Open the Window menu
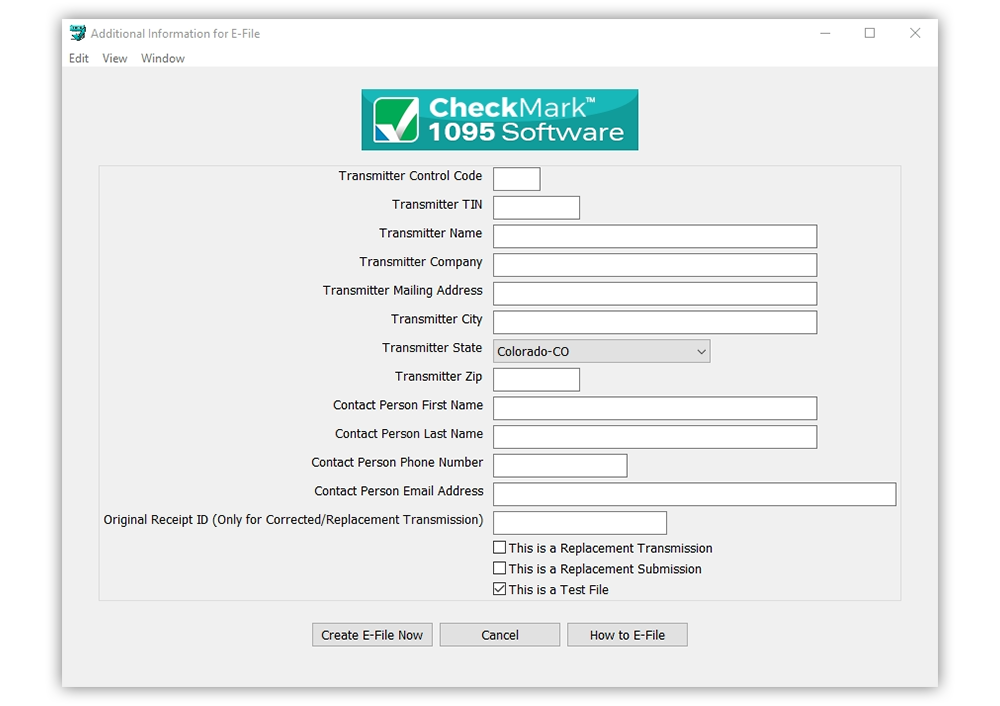The height and width of the screenshot is (706, 1000). coord(163,58)
